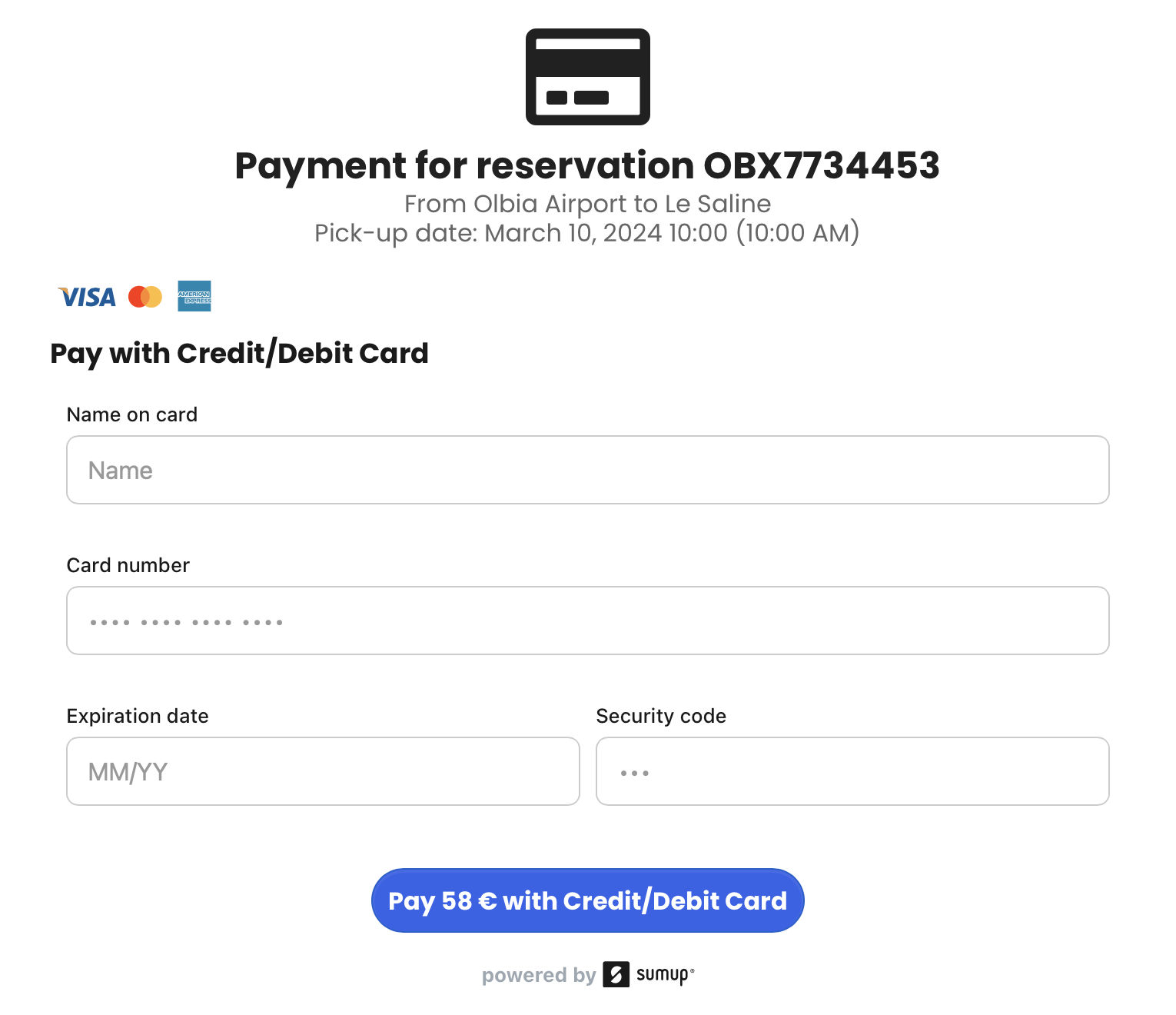Click into the Card number field
The height and width of the screenshot is (1015, 1176).
click(x=587, y=621)
